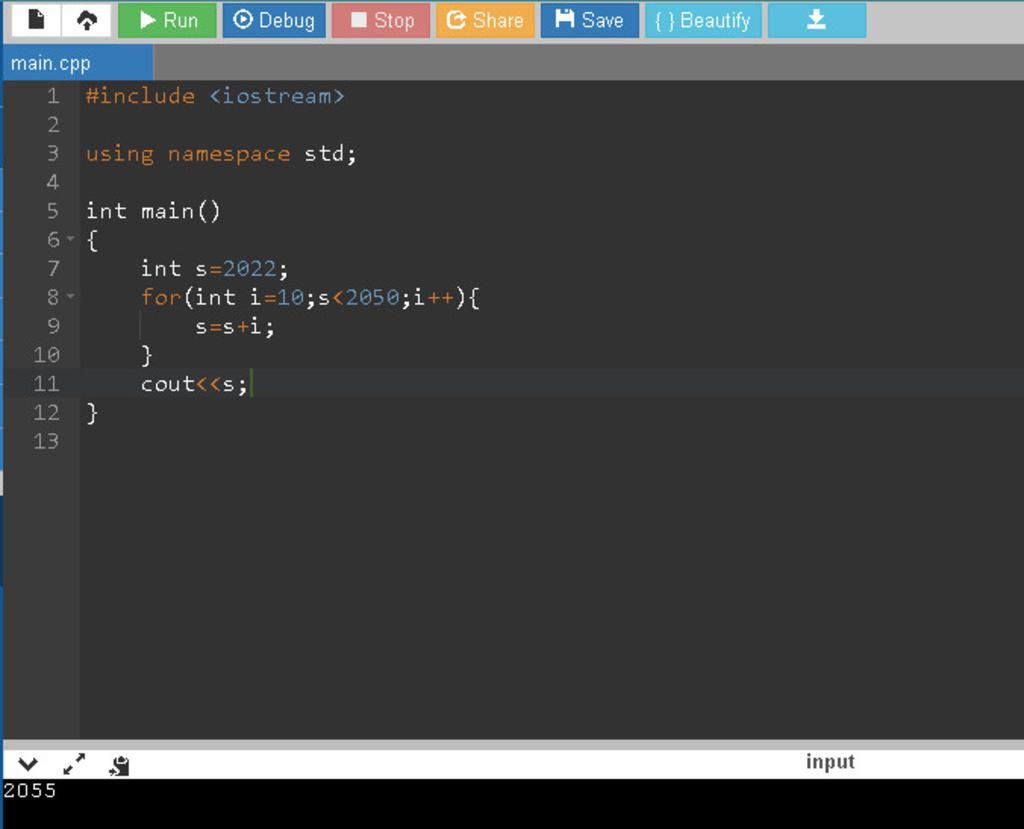Click the for loop header on line 8
The height and width of the screenshot is (829, 1024).
point(310,297)
